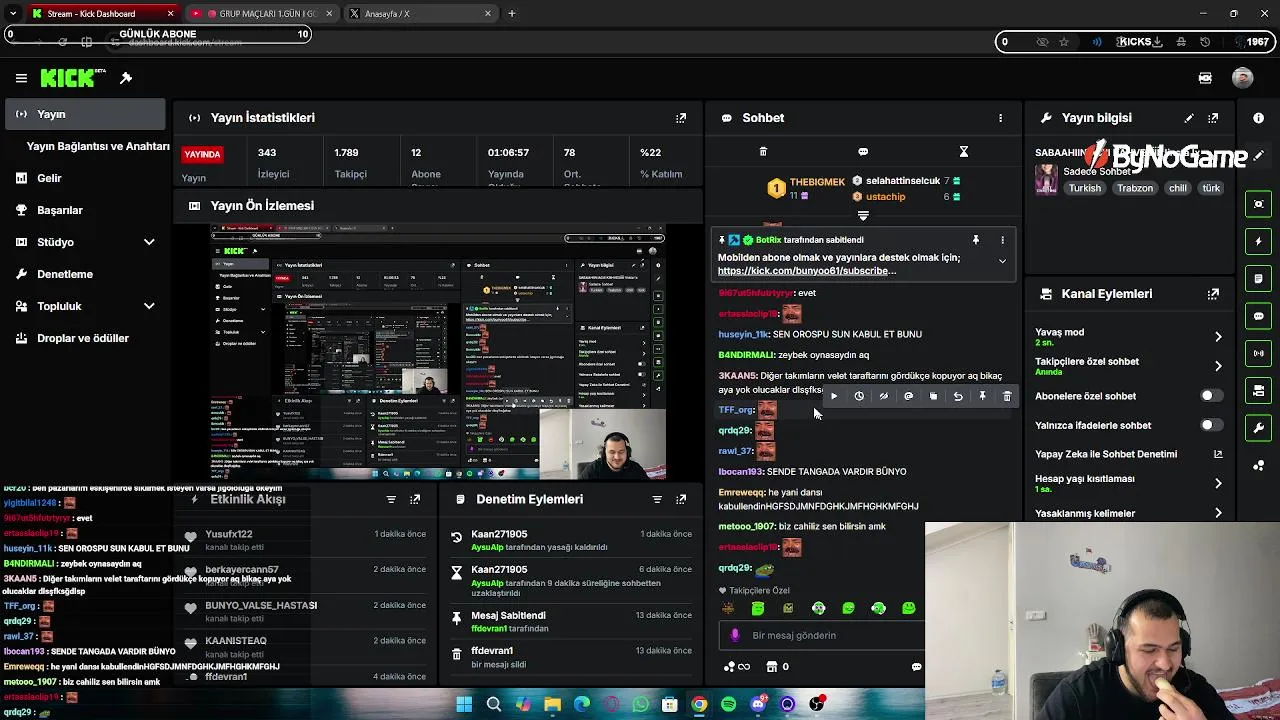Open the Kick avatar profile menu

(x=1243, y=78)
